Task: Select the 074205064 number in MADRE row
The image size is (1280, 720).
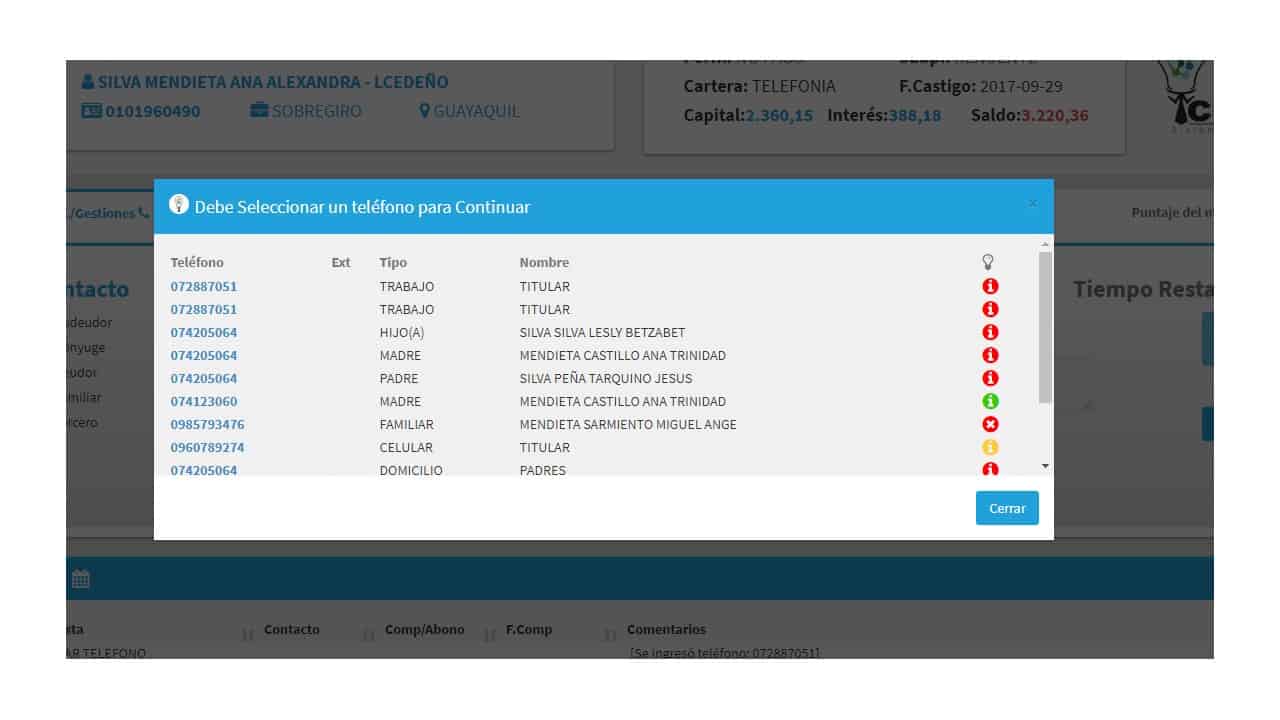Action: 204,355
